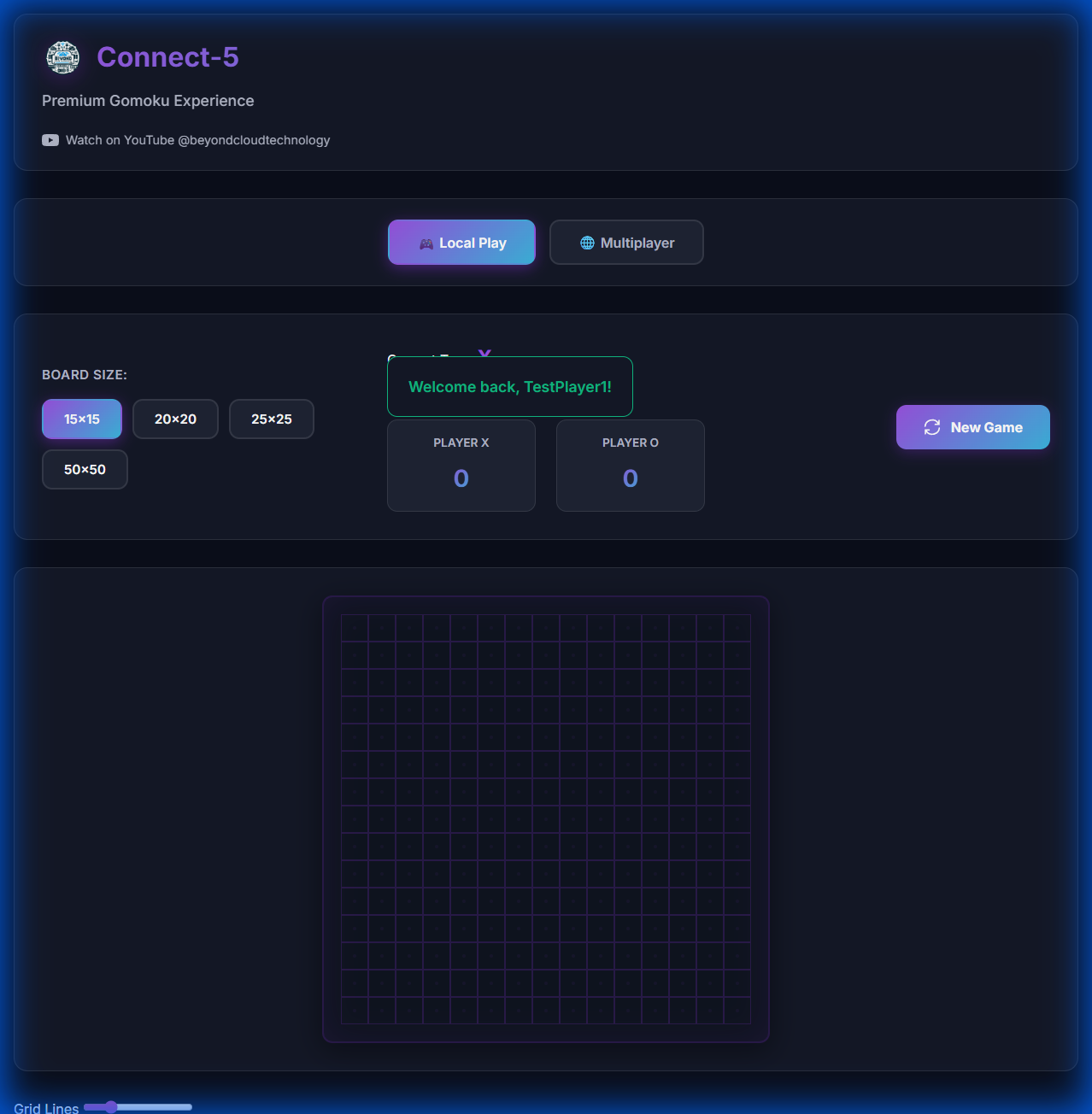The width and height of the screenshot is (1092, 1114).
Task: Click the Connect-5 round logo icon
Action: point(62,57)
